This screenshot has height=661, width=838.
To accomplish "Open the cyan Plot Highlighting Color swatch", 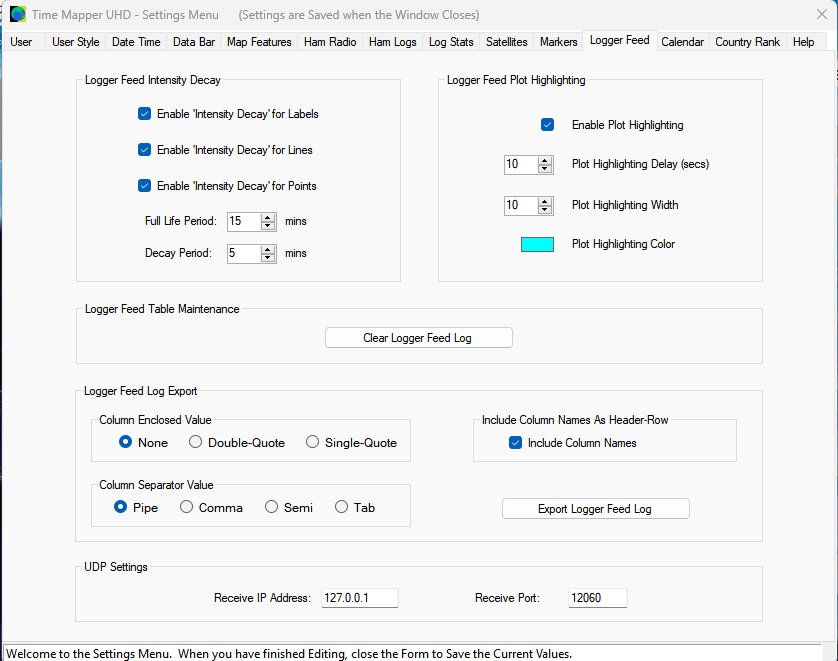I will tap(537, 244).
